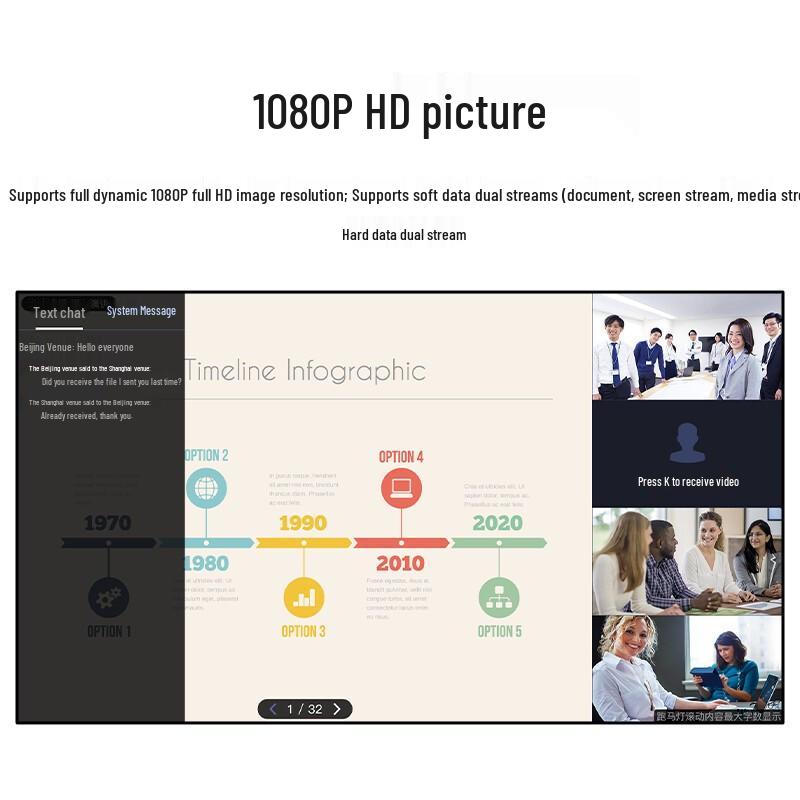Click 'Press K to receive video' text

coord(688,482)
